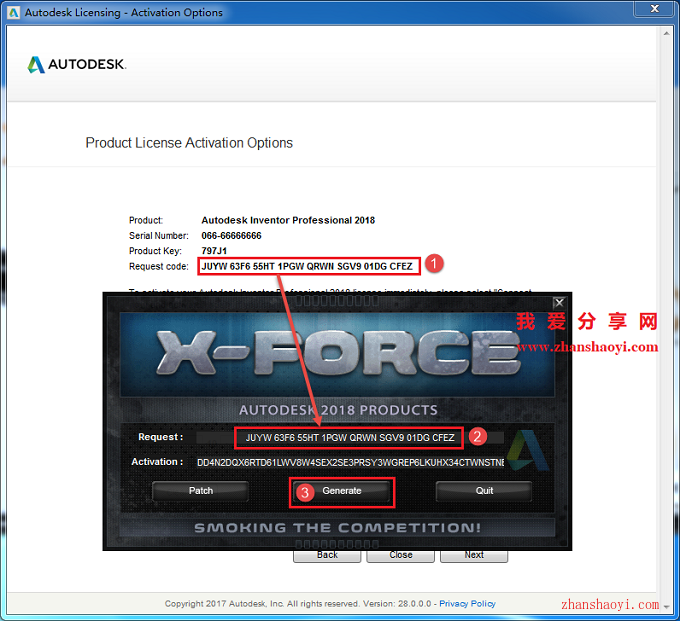680x621 pixels.
Task: Click the Generate button in X-Force
Action: [x=342, y=491]
